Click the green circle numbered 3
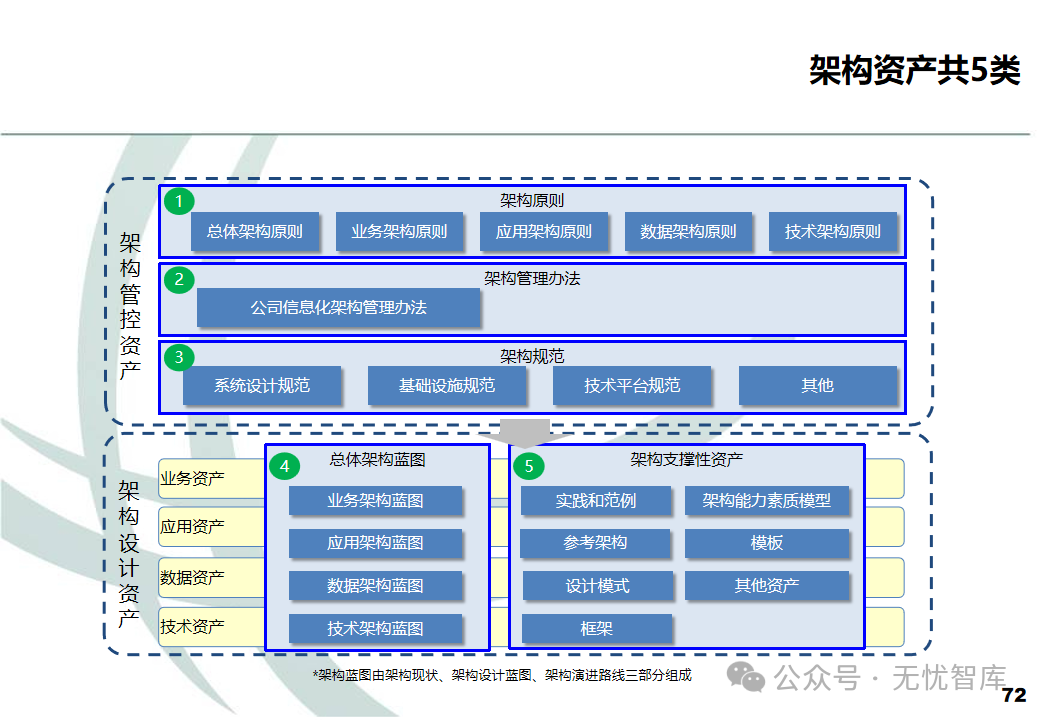 pyautogui.click(x=178, y=357)
